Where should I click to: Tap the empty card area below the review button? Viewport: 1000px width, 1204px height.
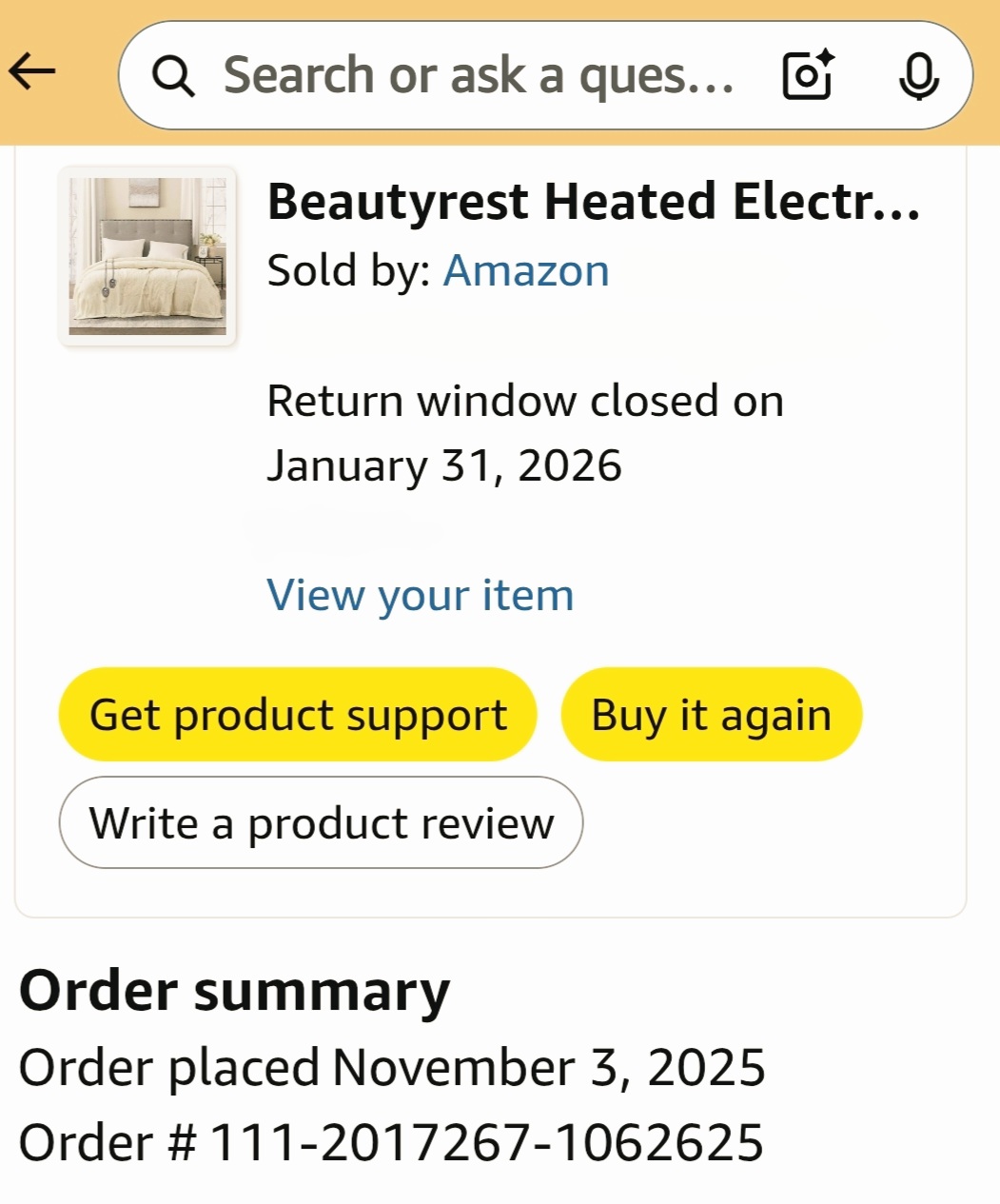point(490,893)
